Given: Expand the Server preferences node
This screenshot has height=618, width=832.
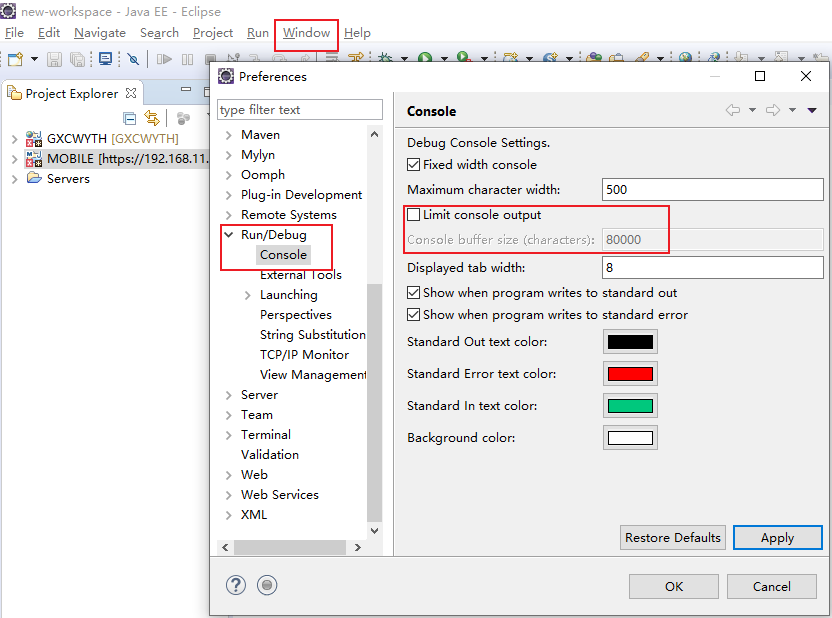Looking at the screenshot, I should (229, 395).
